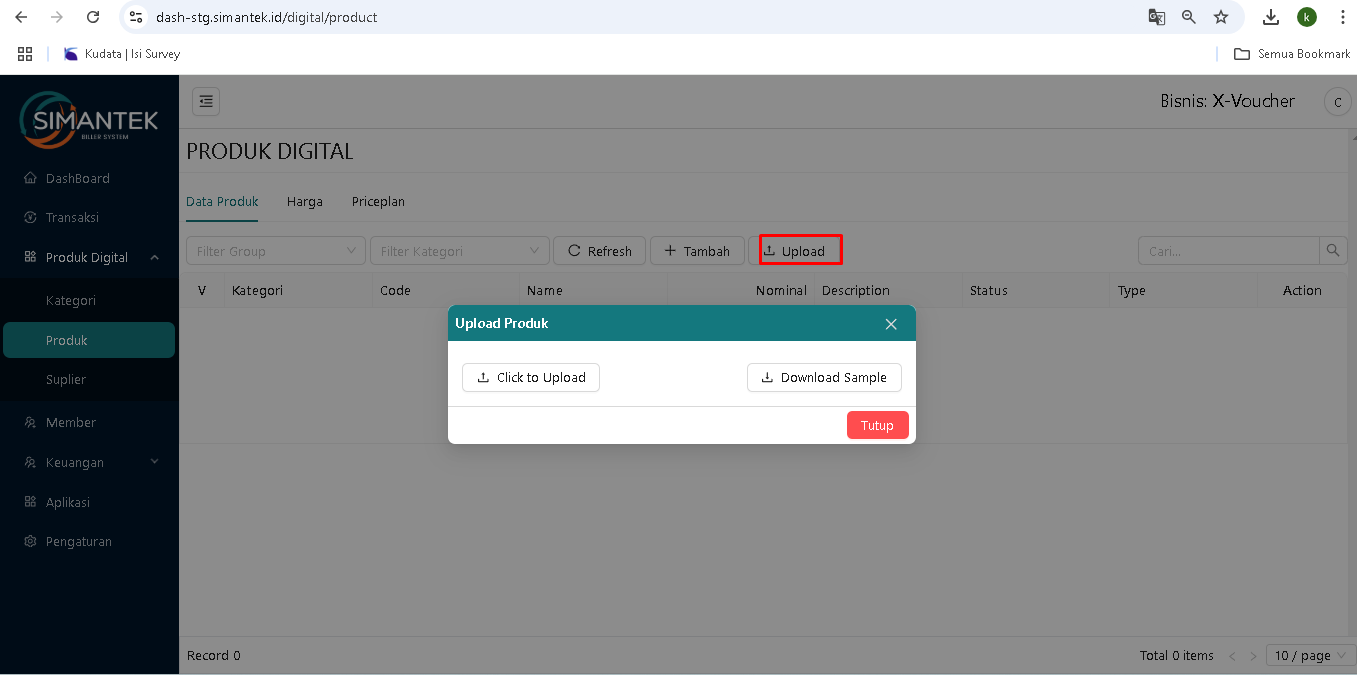
Task: Click next page arrow in pagination
Action: tap(1254, 656)
